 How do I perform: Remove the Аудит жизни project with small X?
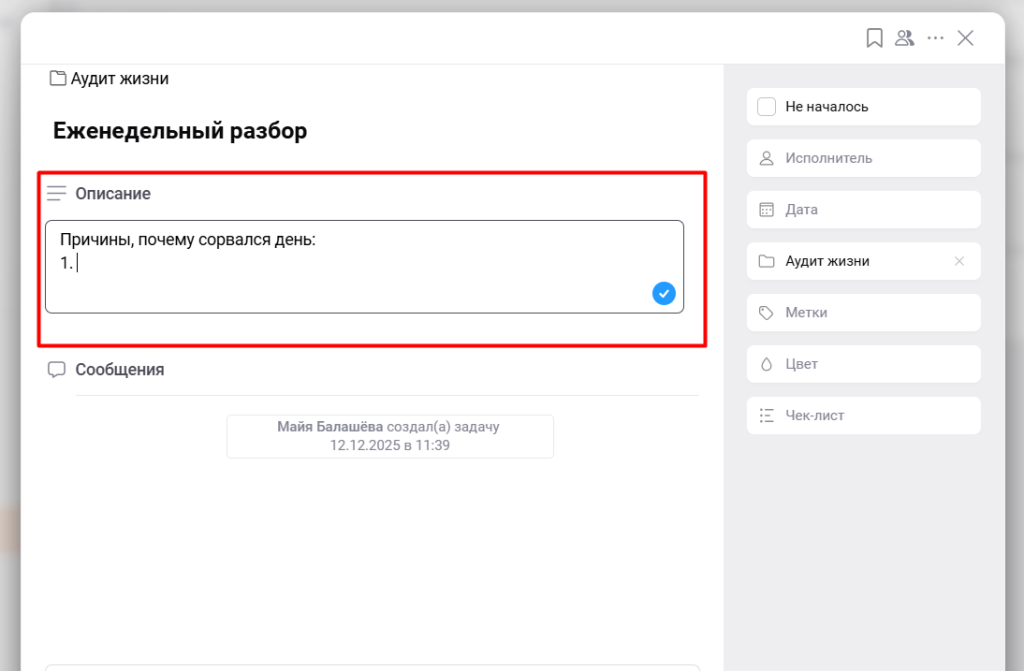coord(959,261)
